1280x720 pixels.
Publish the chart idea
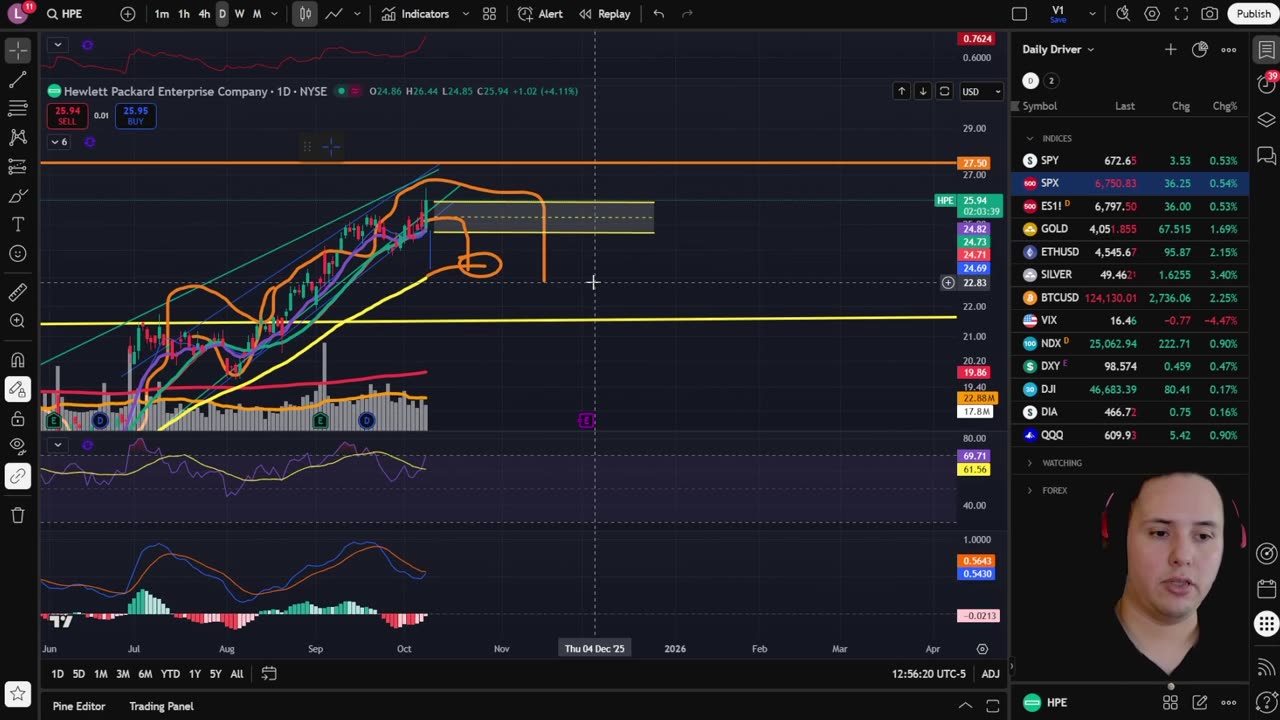[x=1253, y=14]
